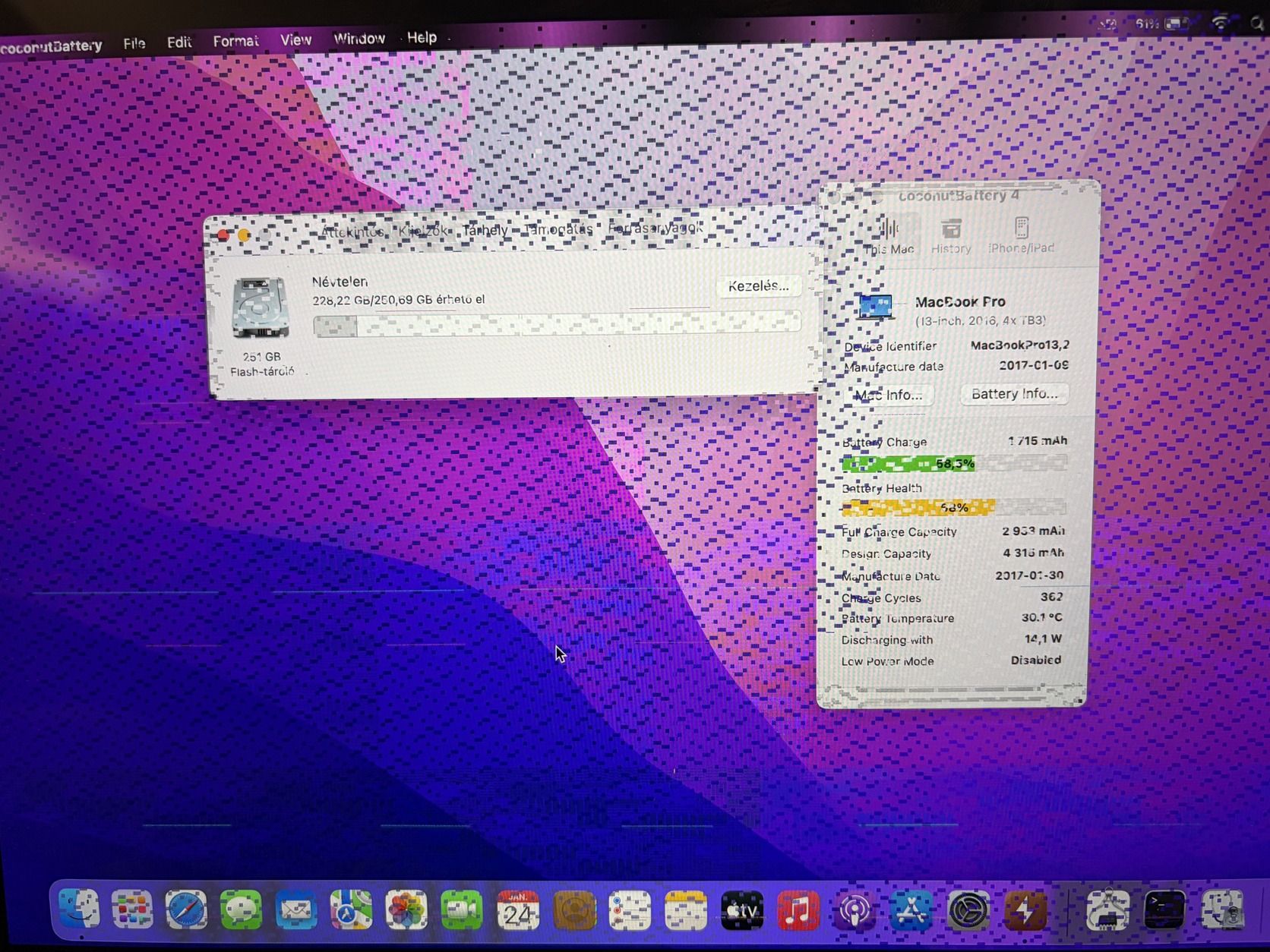Click the orange lightning-bolt app in the Dock
1270x952 pixels.
1025,909
